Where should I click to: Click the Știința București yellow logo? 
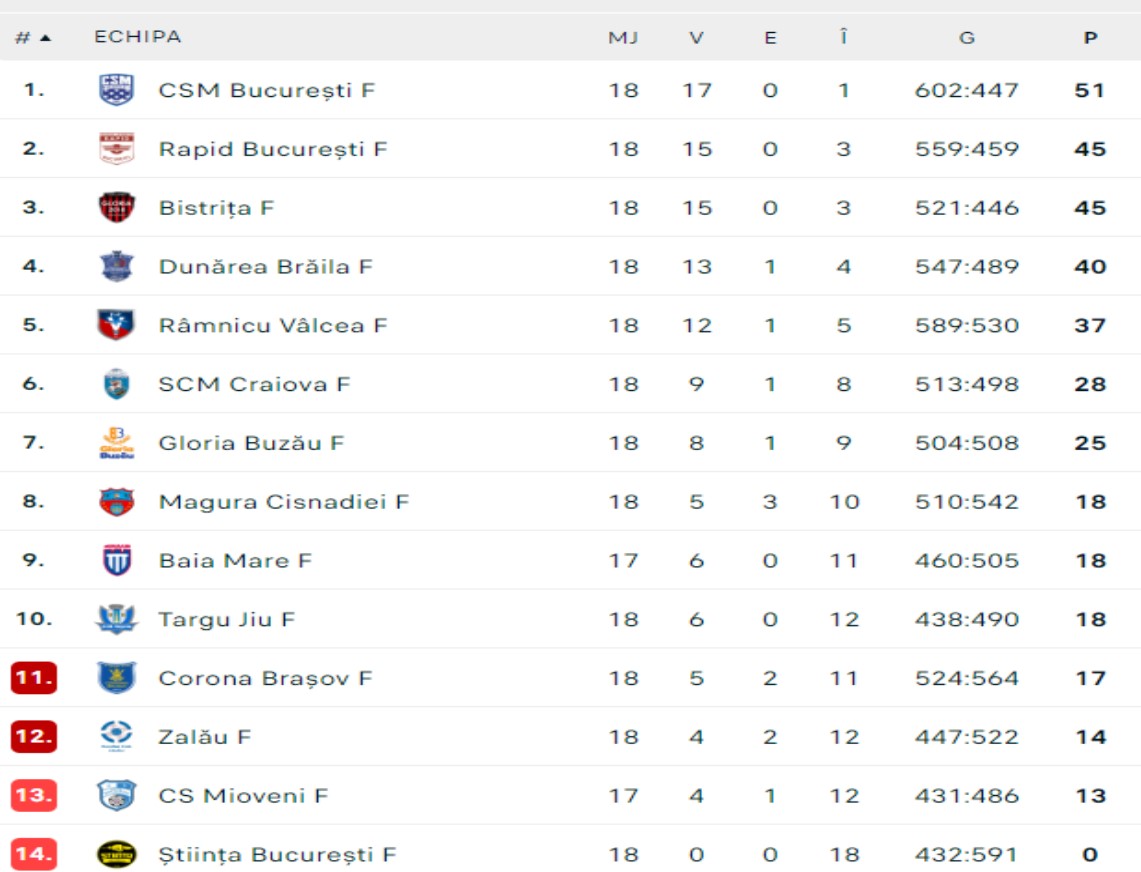coord(116,855)
